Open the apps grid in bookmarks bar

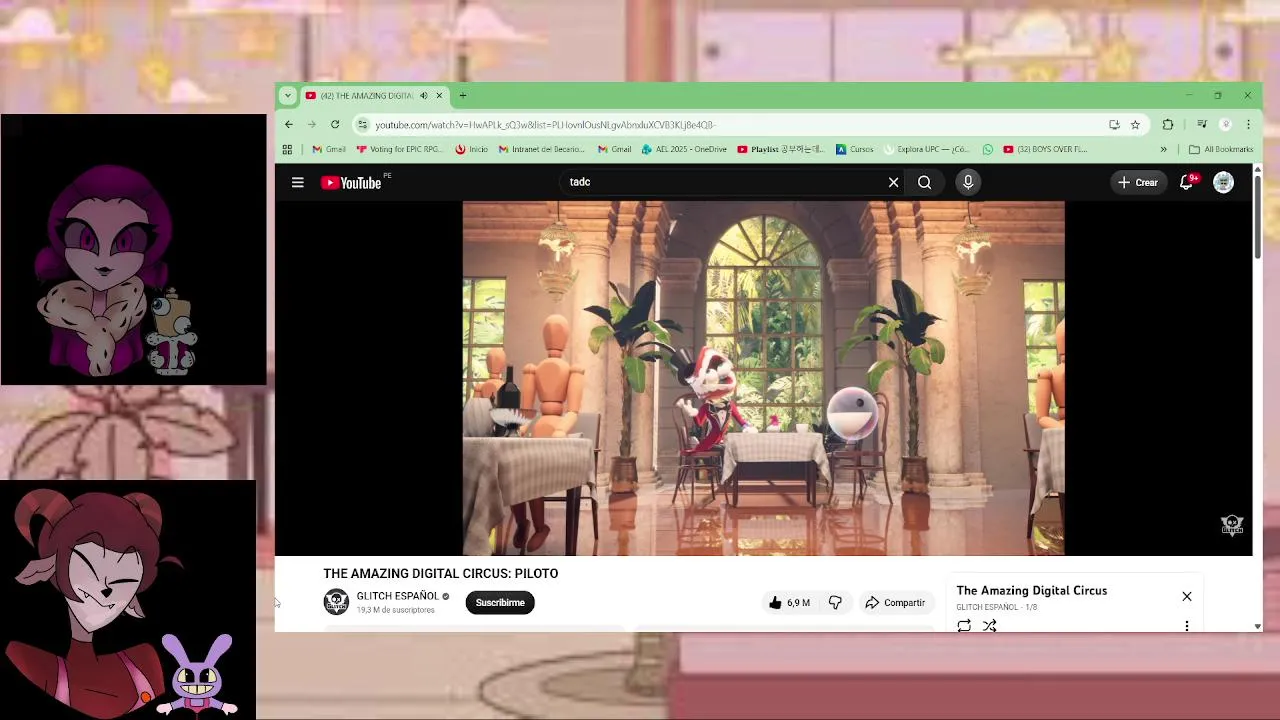point(287,150)
